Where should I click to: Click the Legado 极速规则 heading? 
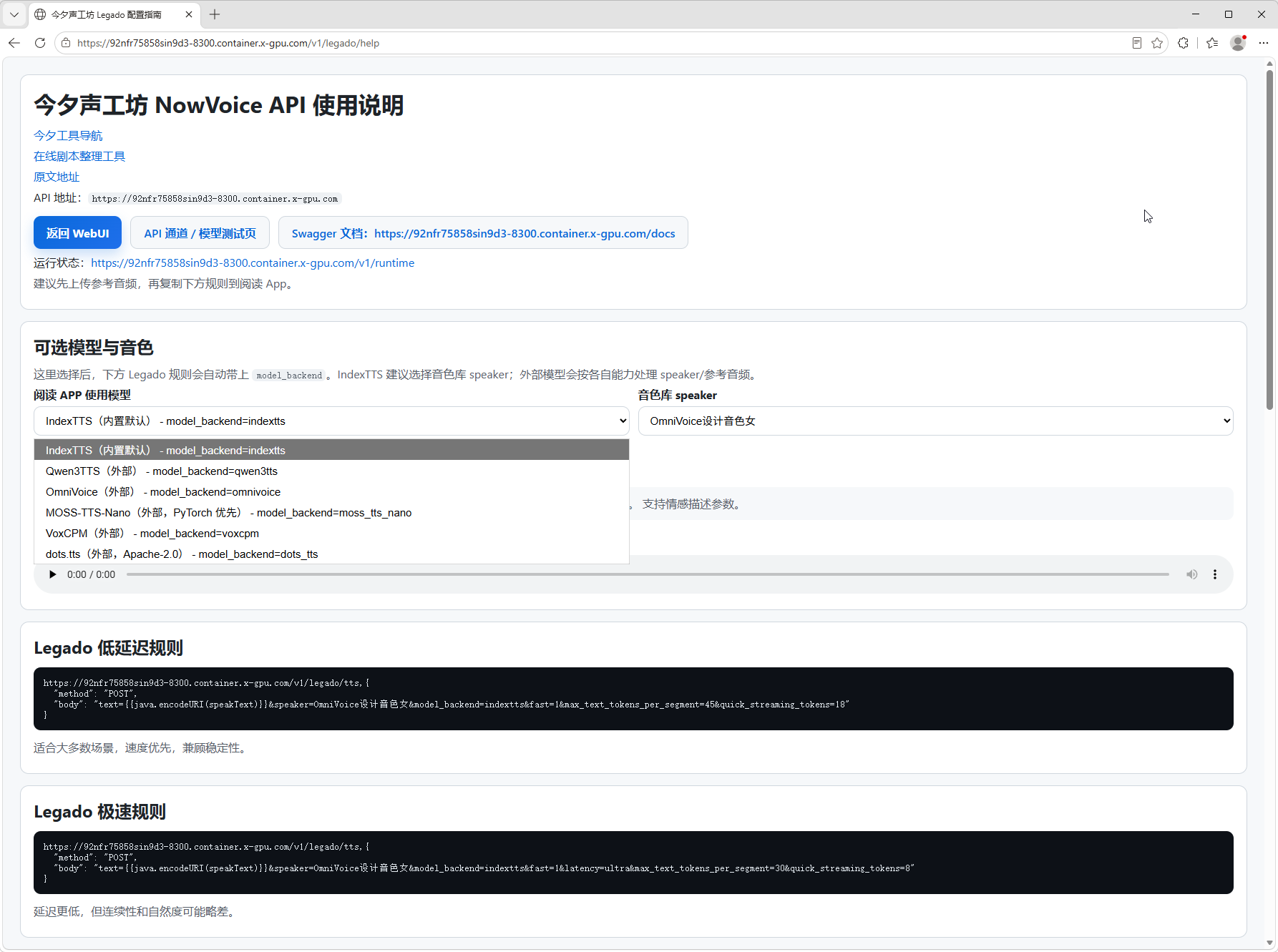click(100, 812)
